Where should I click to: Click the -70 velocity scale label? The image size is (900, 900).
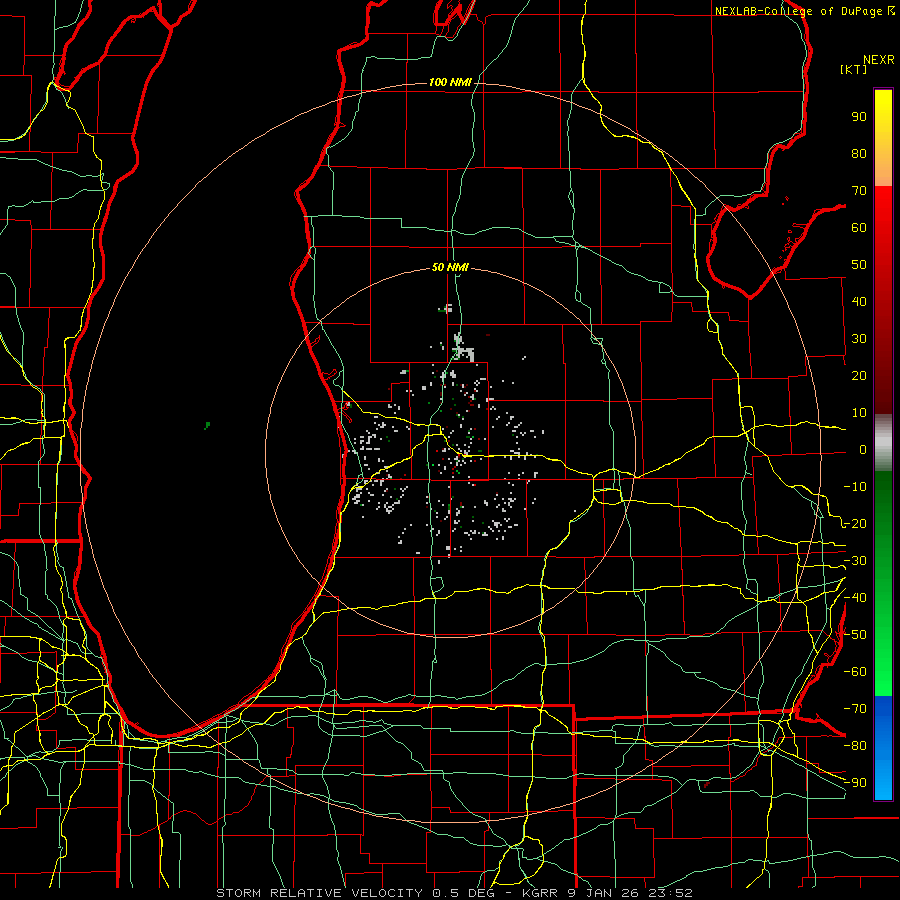coord(855,709)
